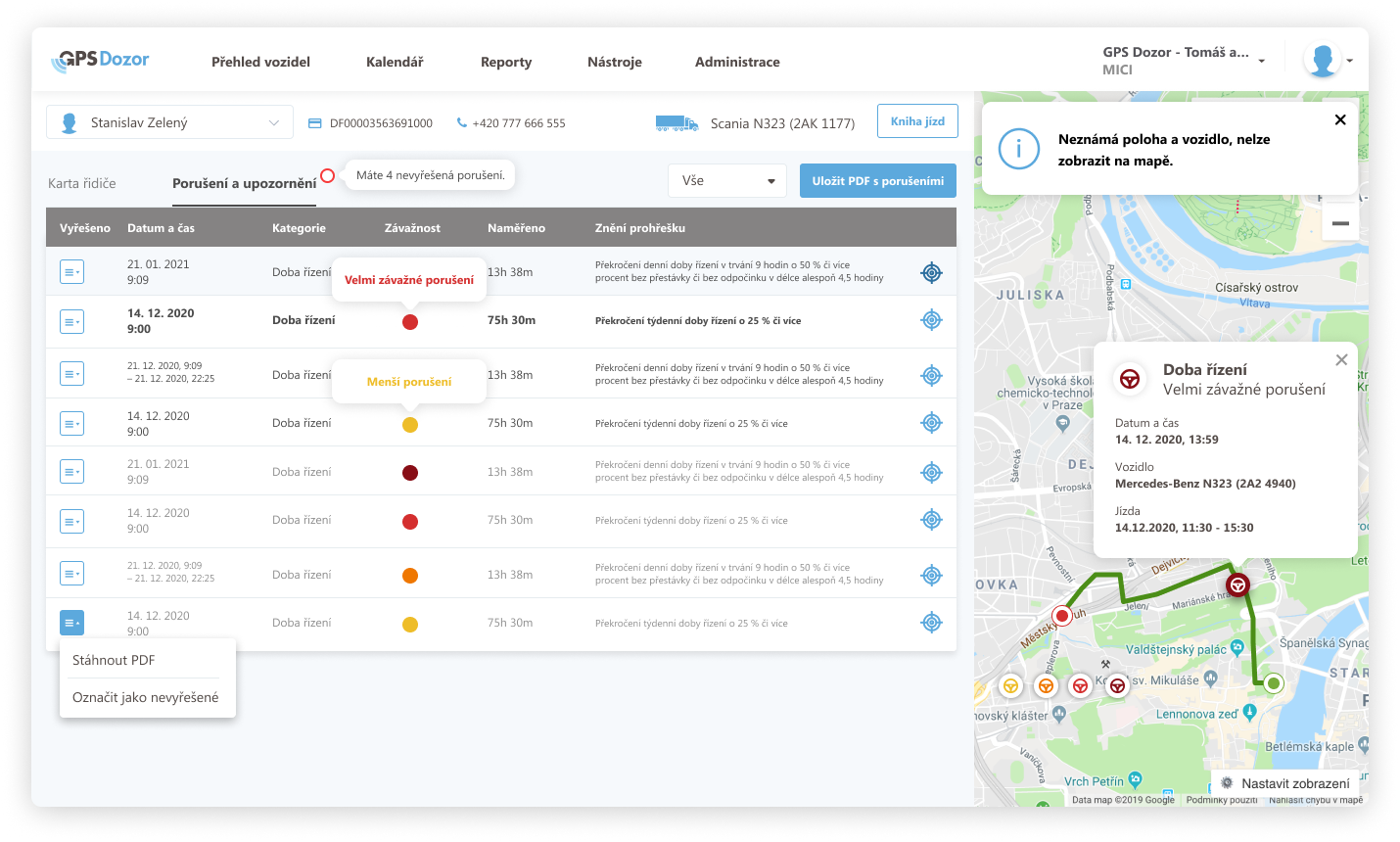Click Uložit PDF s porušeními button
1400x842 pixels.
(x=877, y=181)
